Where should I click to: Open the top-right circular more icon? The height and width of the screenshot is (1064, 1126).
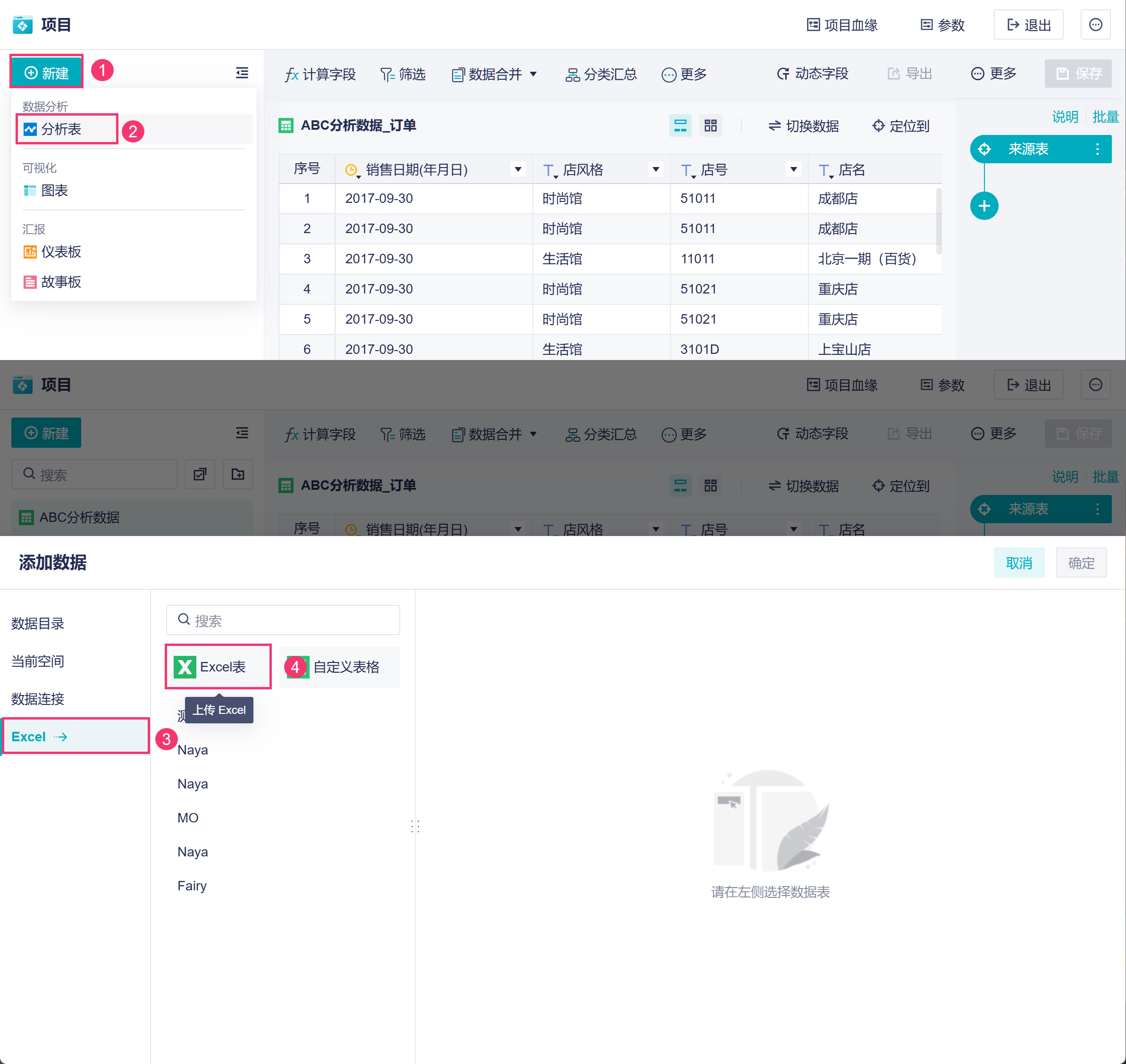[1095, 25]
